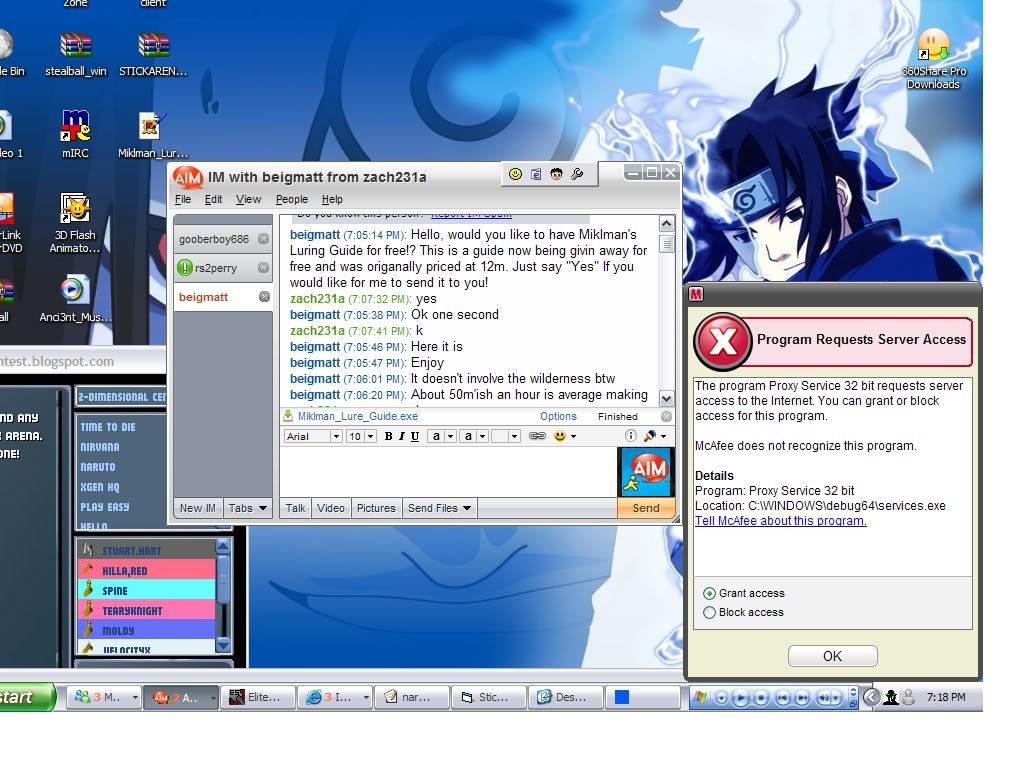Image resolution: width=1024 pixels, height=768 pixels.
Task: Insert a hyperlink with the chain icon
Action: tap(537, 436)
